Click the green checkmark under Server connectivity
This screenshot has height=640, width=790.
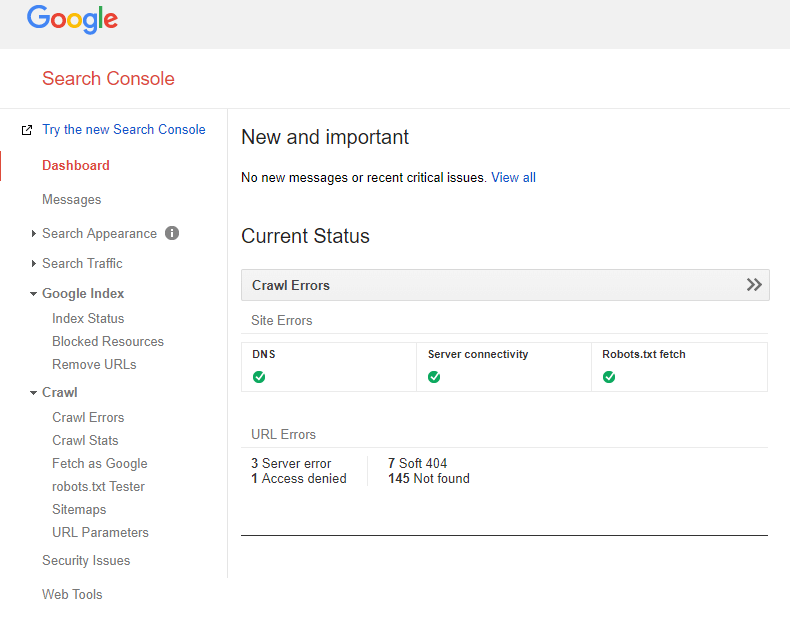[x=434, y=377]
